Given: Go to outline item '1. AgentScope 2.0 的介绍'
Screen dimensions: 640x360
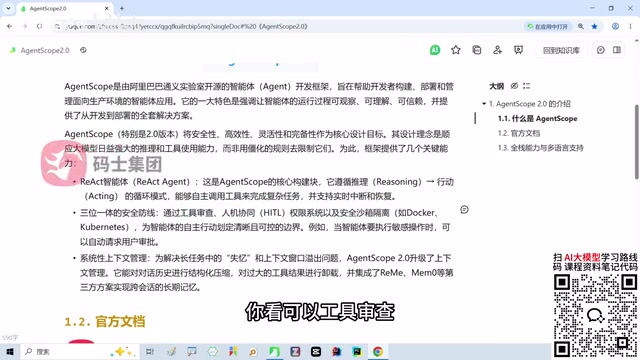Looking at the screenshot, I should tap(530, 104).
